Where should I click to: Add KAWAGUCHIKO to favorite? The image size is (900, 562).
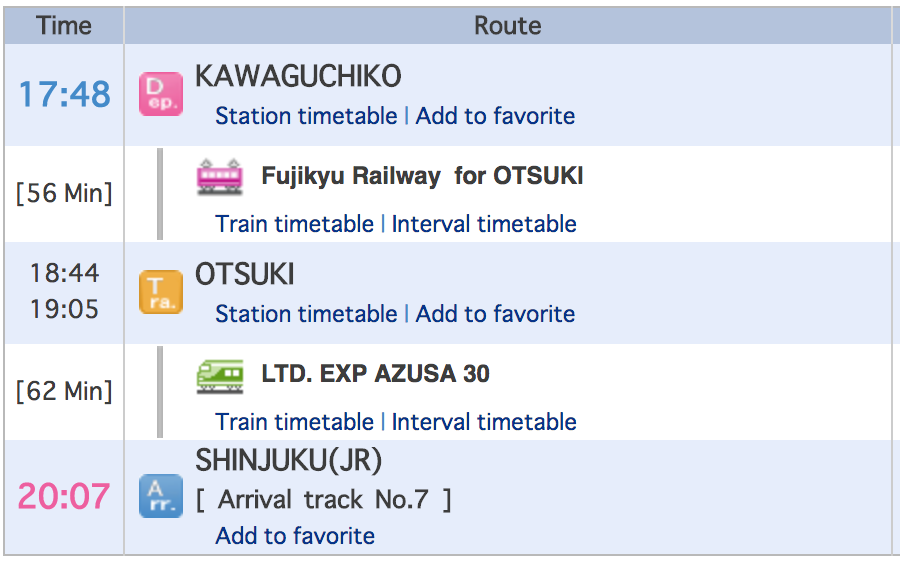point(495,116)
